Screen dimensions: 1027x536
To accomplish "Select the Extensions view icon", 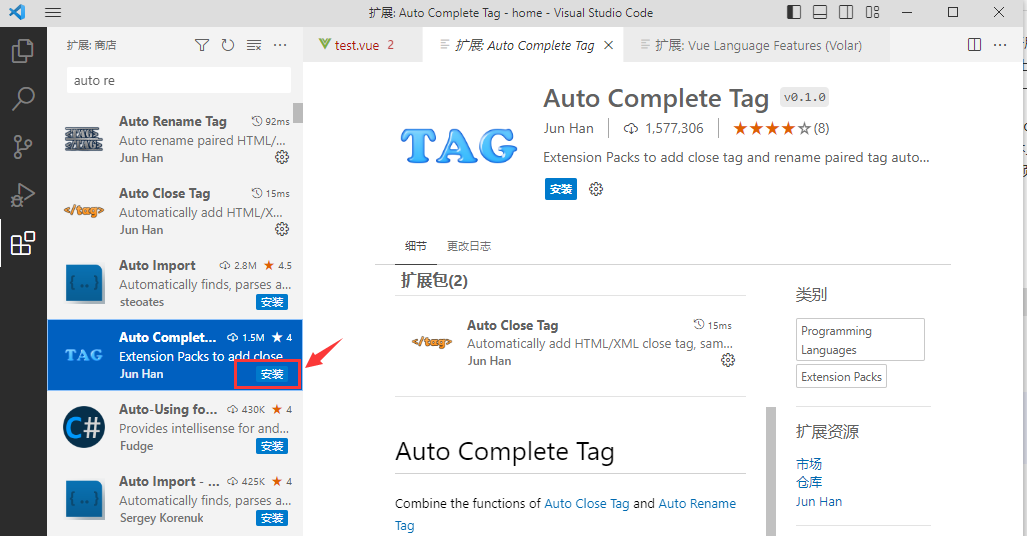I will (x=23, y=243).
